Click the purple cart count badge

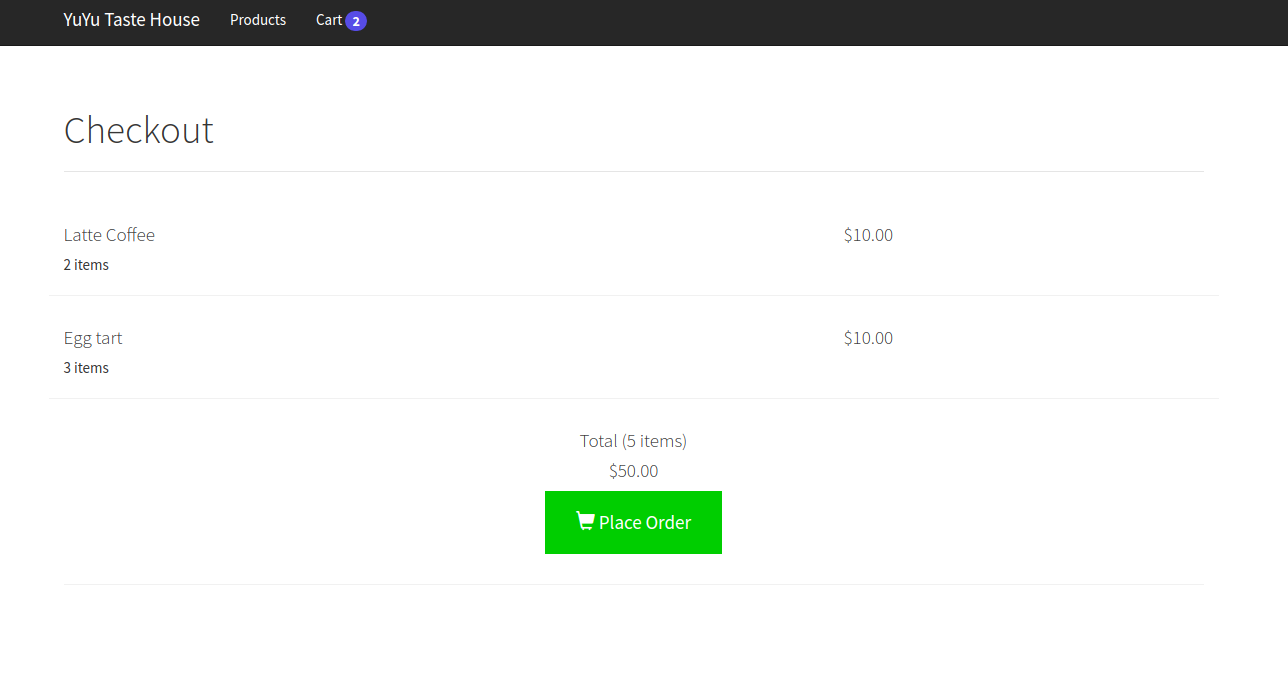pyautogui.click(x=356, y=21)
